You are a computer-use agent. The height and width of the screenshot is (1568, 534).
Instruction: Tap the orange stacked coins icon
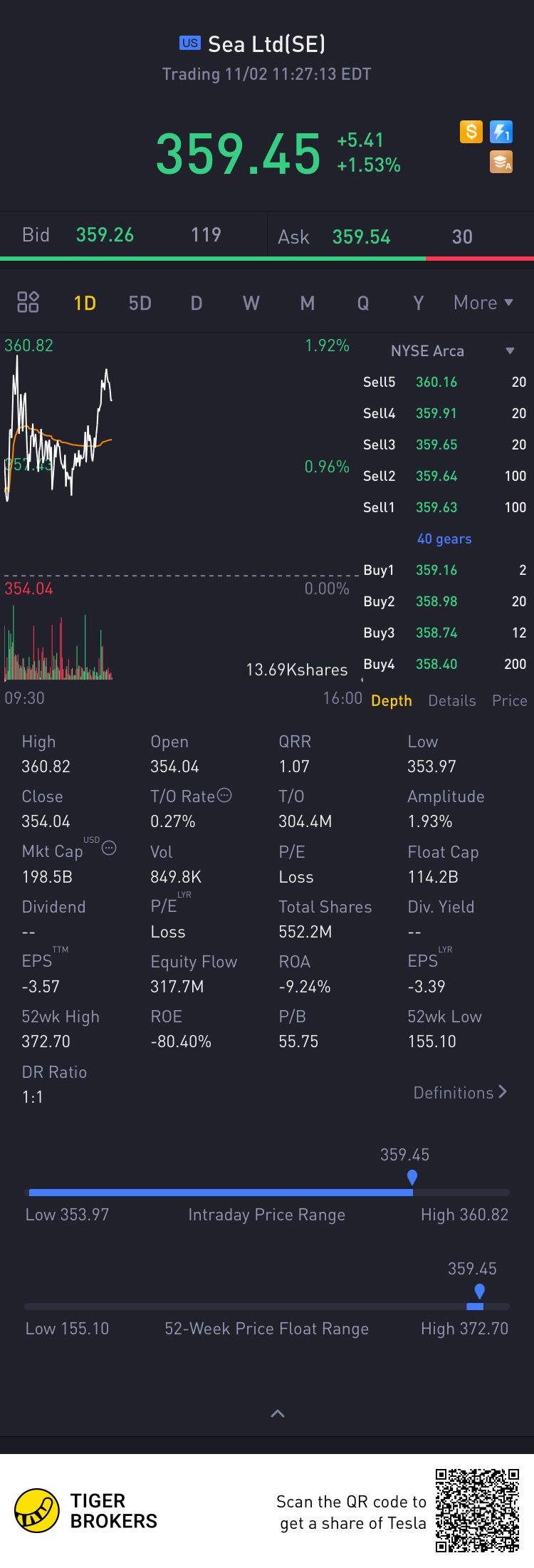pos(501,162)
